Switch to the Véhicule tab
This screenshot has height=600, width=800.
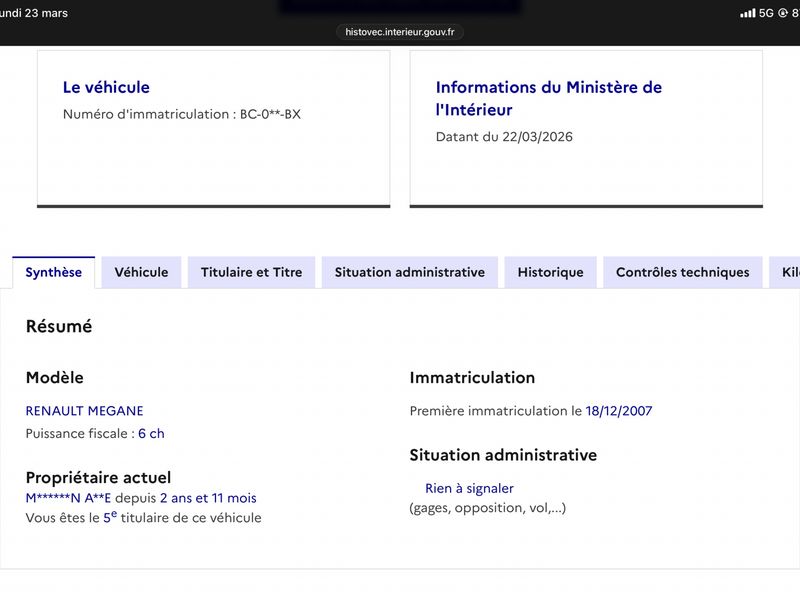pos(141,272)
